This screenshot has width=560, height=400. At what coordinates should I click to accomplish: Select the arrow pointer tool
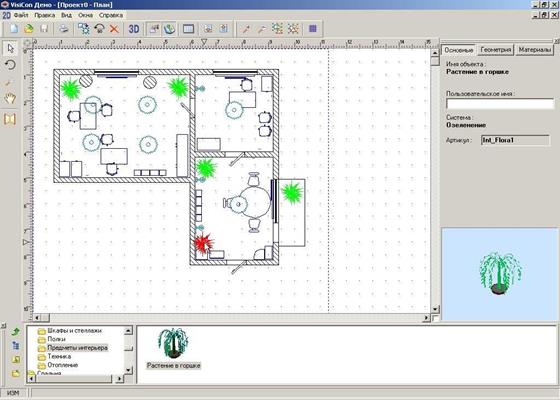click(x=10, y=48)
